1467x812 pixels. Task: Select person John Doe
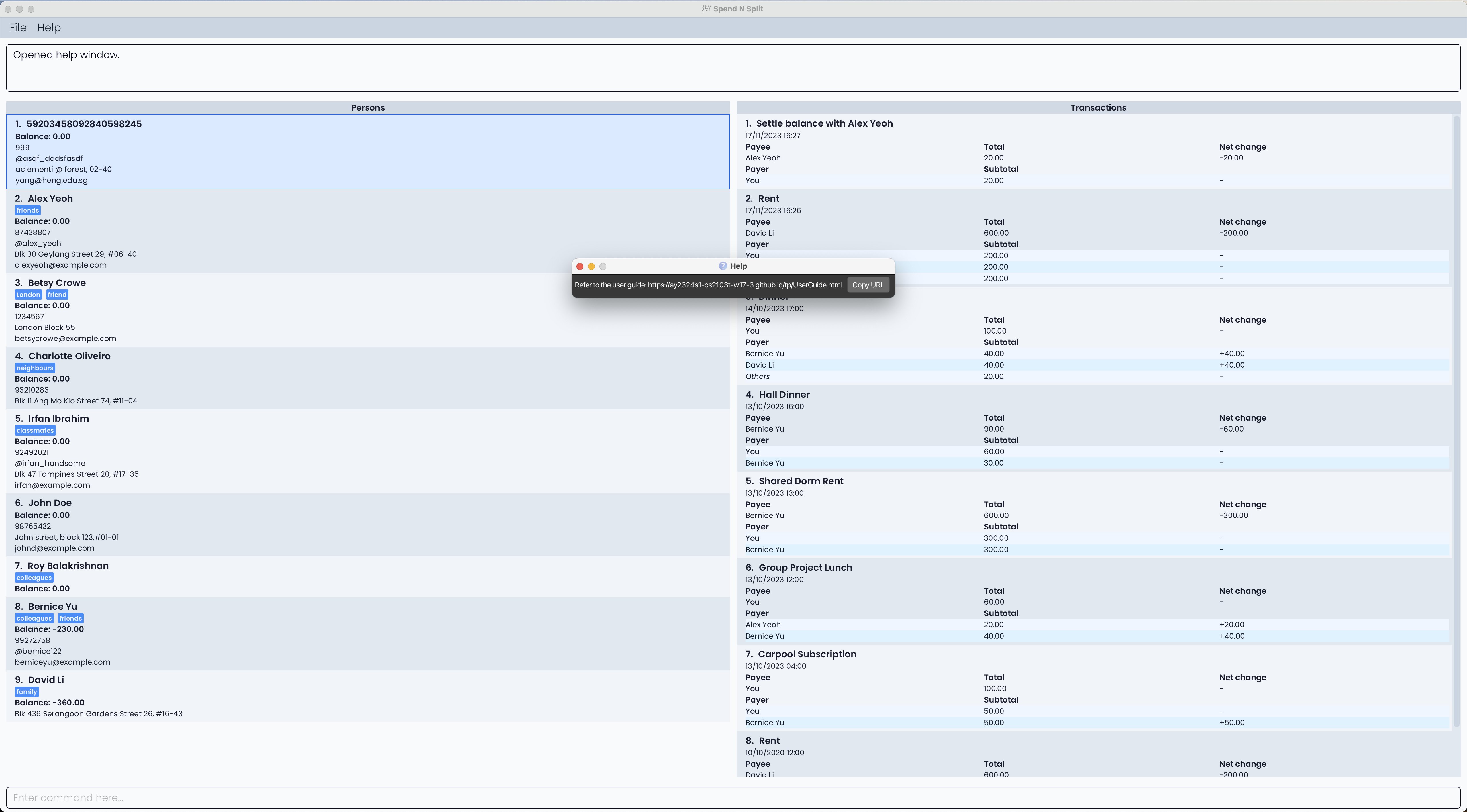tap(368, 525)
